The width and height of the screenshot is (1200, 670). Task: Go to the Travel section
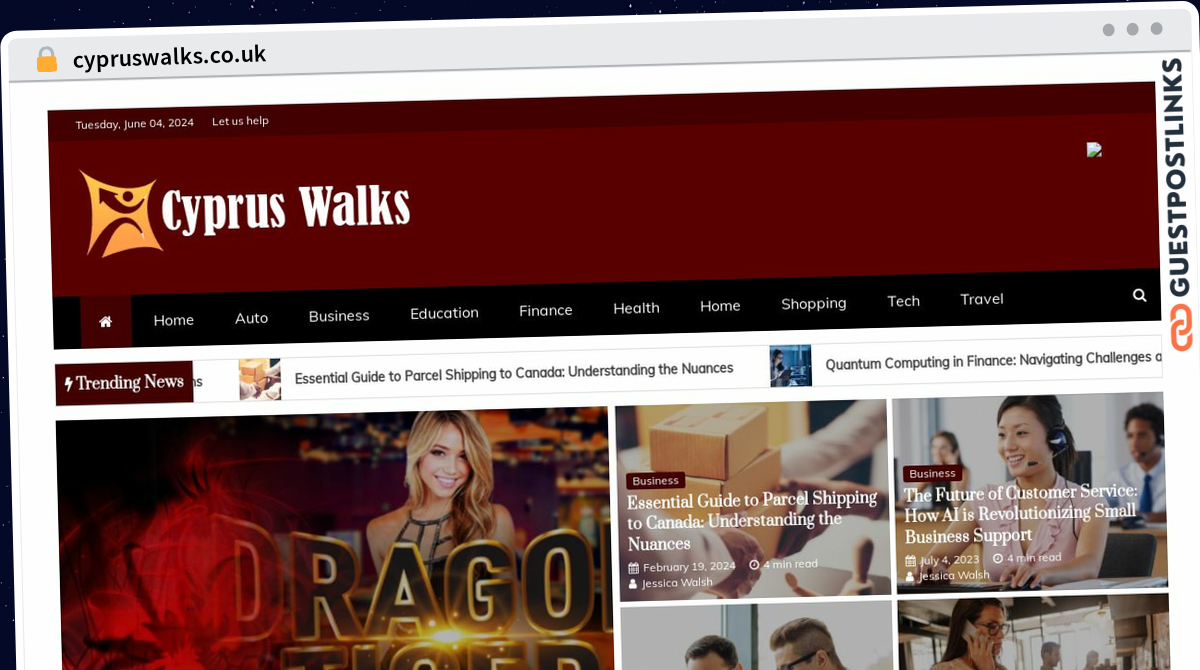[982, 299]
